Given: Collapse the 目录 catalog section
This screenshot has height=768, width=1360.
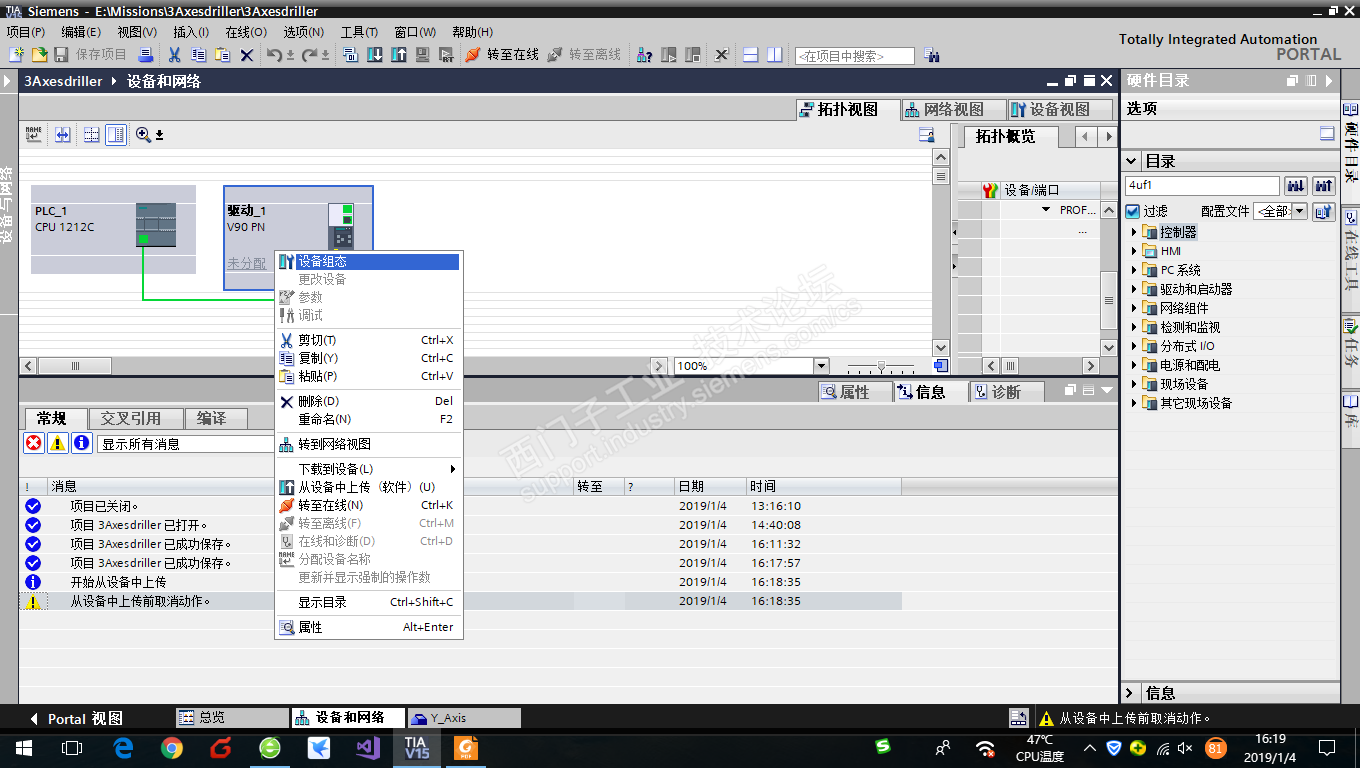Looking at the screenshot, I should coord(1131,161).
